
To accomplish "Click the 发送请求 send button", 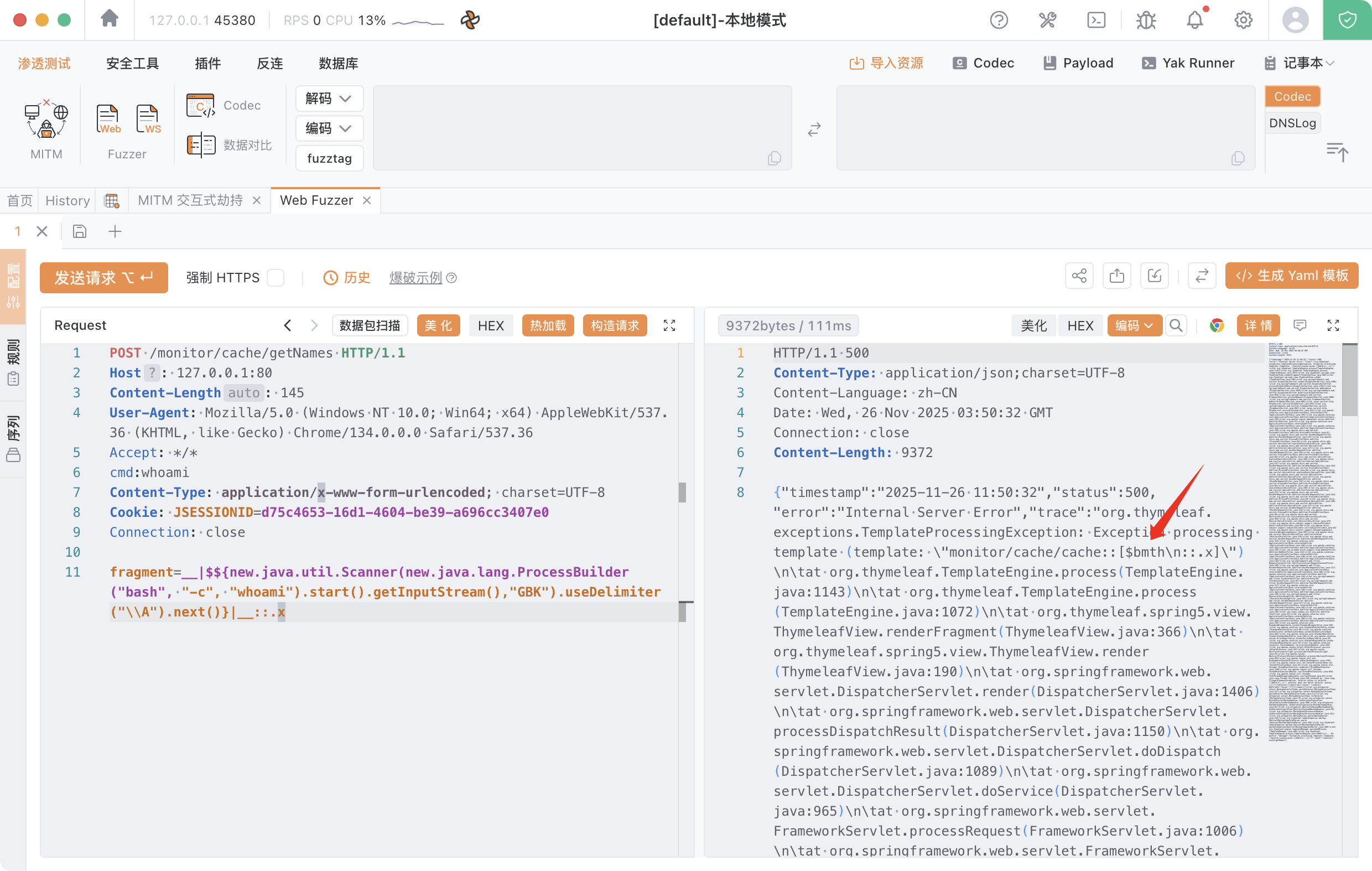I will [103, 278].
